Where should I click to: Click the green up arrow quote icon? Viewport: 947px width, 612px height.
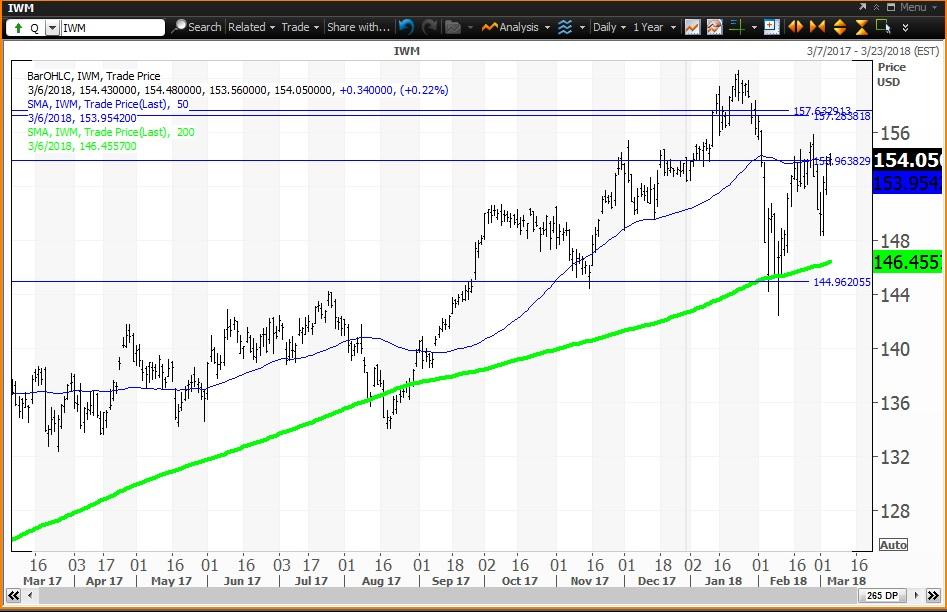(18, 28)
